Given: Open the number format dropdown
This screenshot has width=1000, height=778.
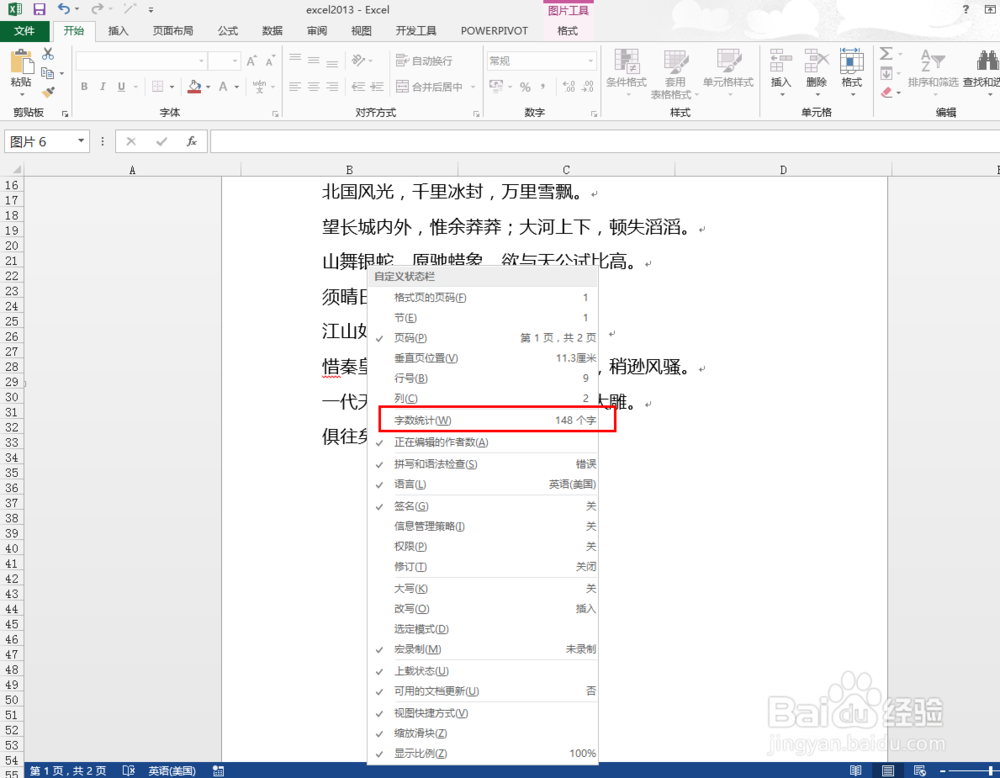Looking at the screenshot, I should (591, 61).
